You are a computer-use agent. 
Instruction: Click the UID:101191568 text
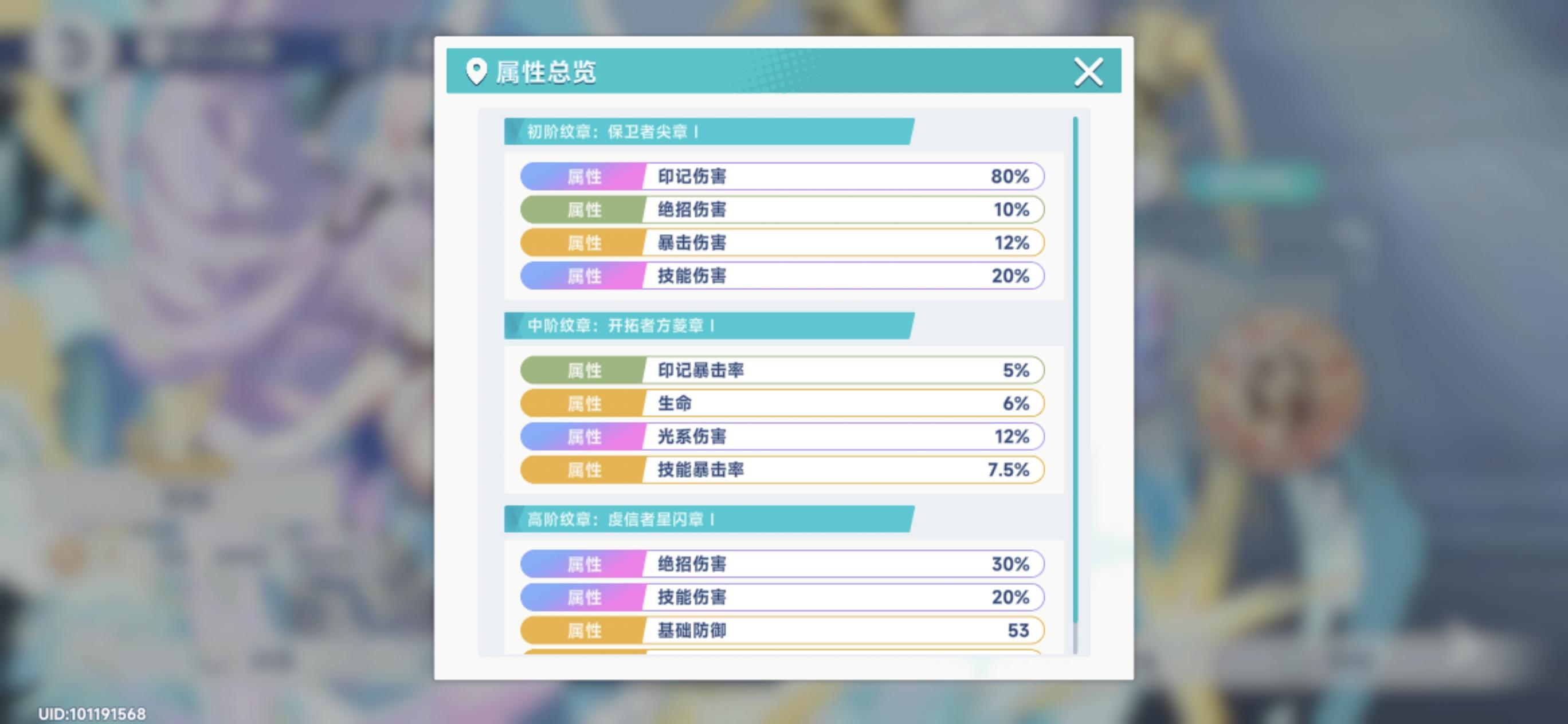(92, 714)
